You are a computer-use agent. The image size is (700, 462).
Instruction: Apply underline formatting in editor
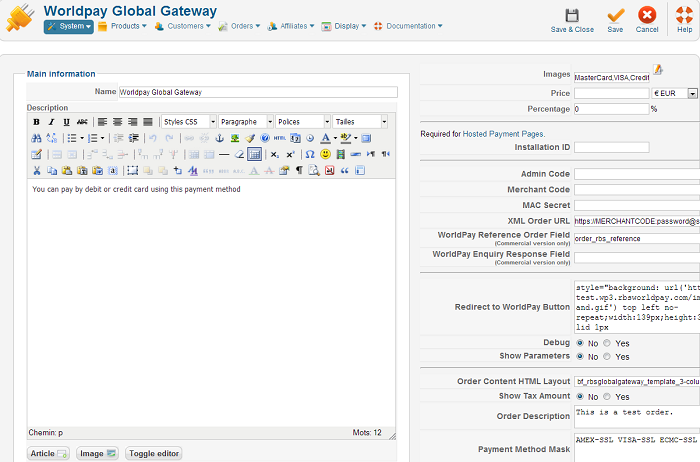tap(67, 122)
